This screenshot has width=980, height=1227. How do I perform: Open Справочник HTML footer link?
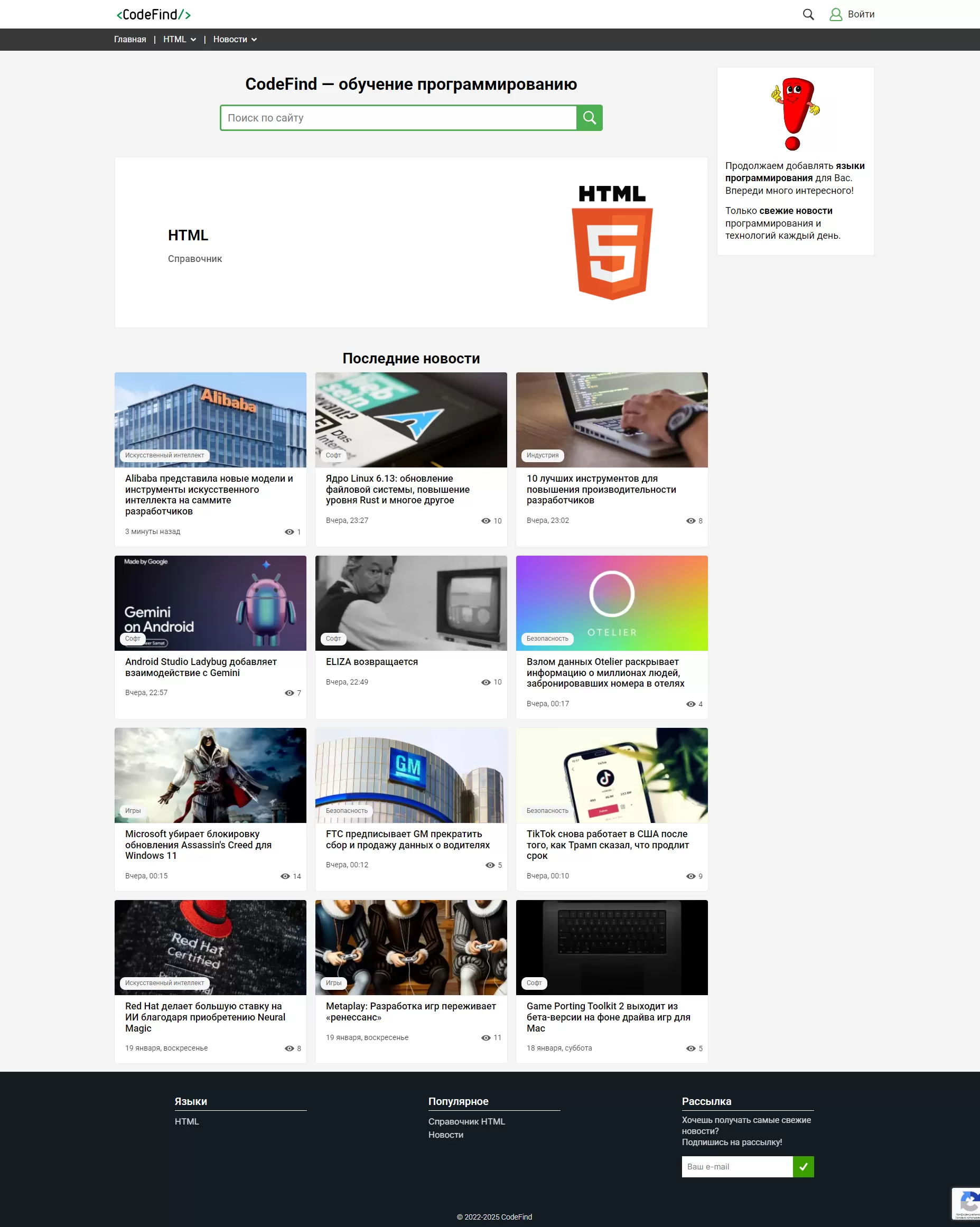466,1121
